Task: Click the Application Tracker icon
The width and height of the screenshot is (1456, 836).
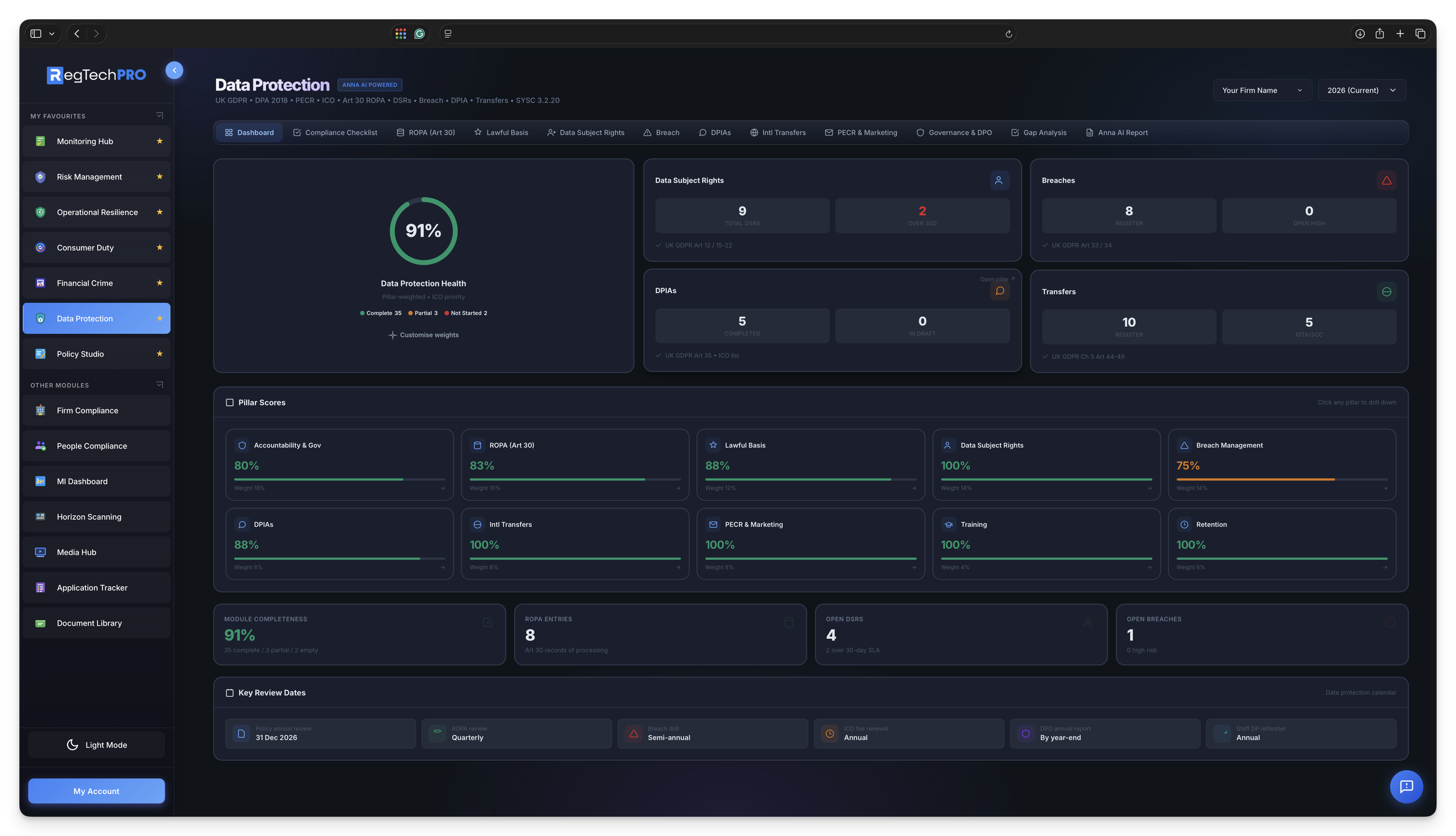Action: point(40,588)
